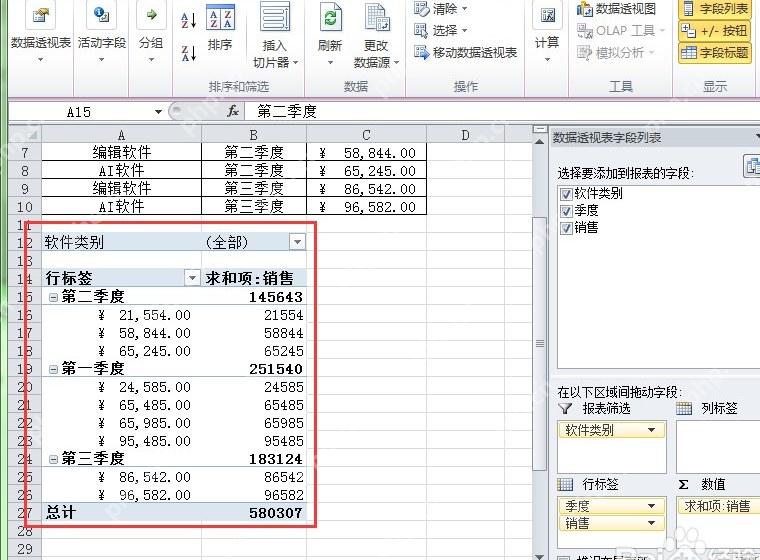Screen dimensions: 760x560
Task: Open 季度 dropdown in 行标签 area
Action: pos(651,506)
